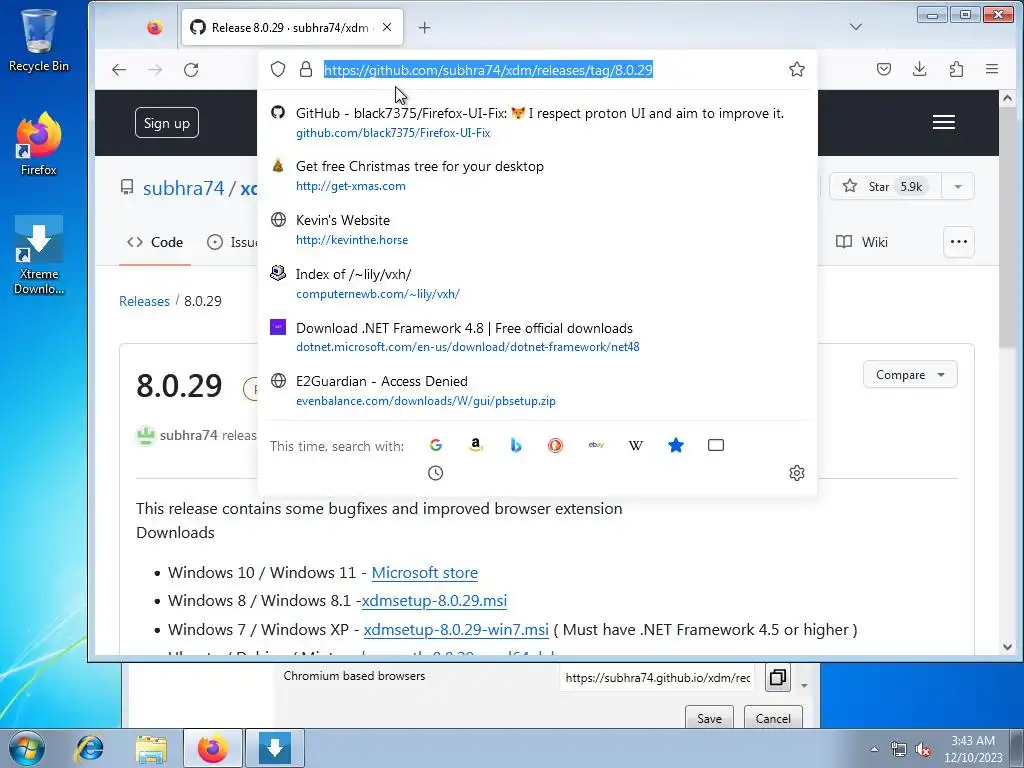
Task: Switch to the pinned Firefox tab
Action: coord(155,27)
